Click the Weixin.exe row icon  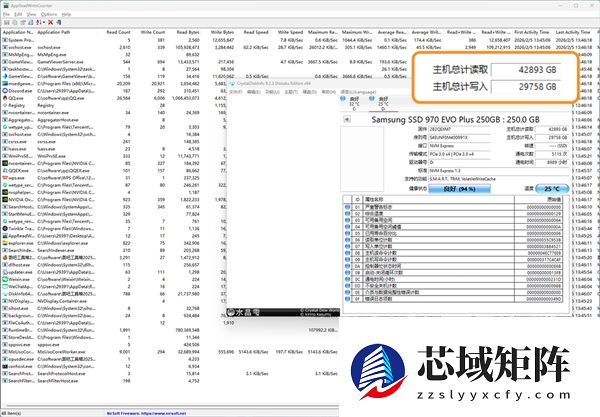[x=5, y=279]
